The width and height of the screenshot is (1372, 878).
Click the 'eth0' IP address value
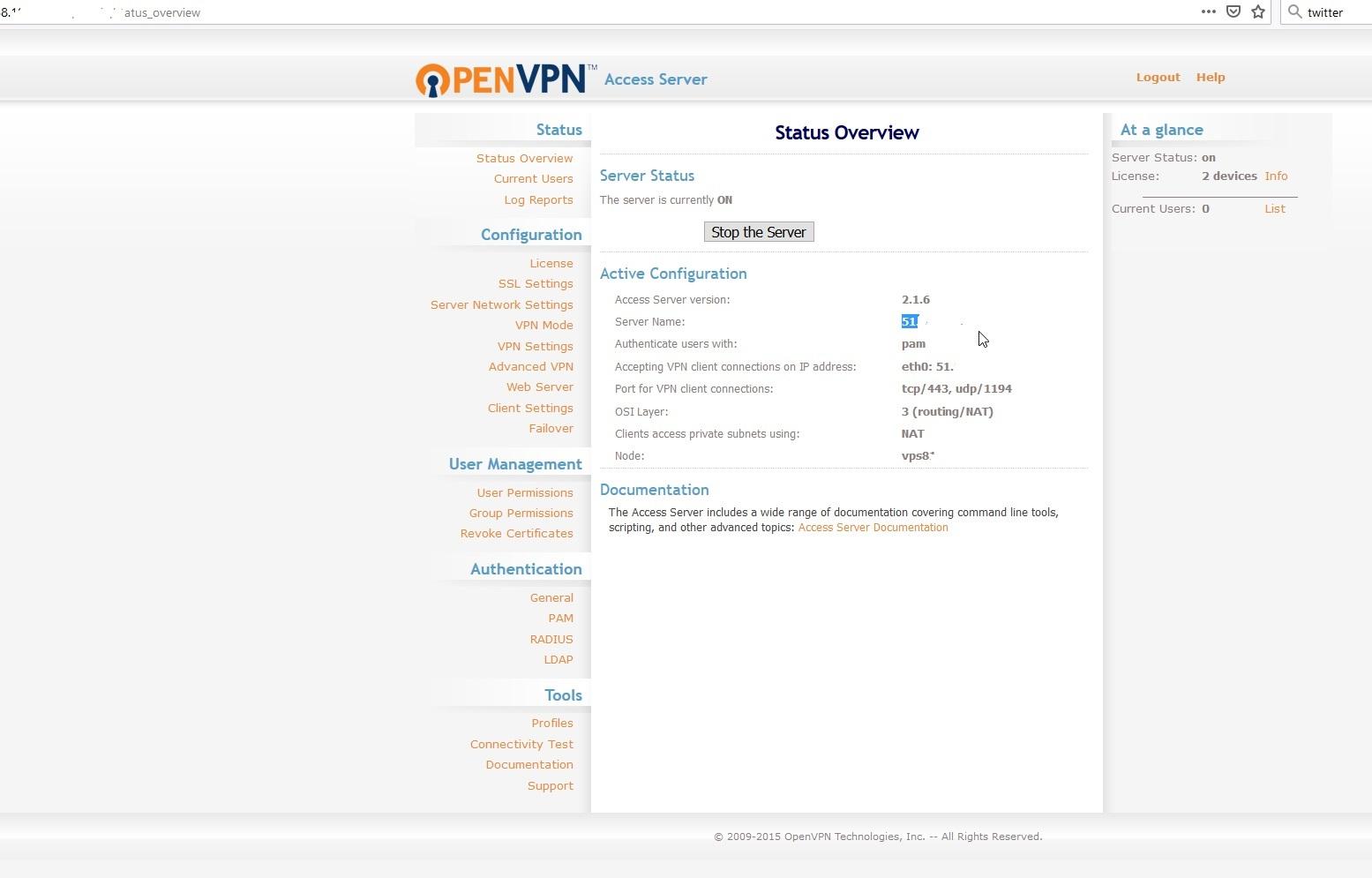[x=927, y=366]
